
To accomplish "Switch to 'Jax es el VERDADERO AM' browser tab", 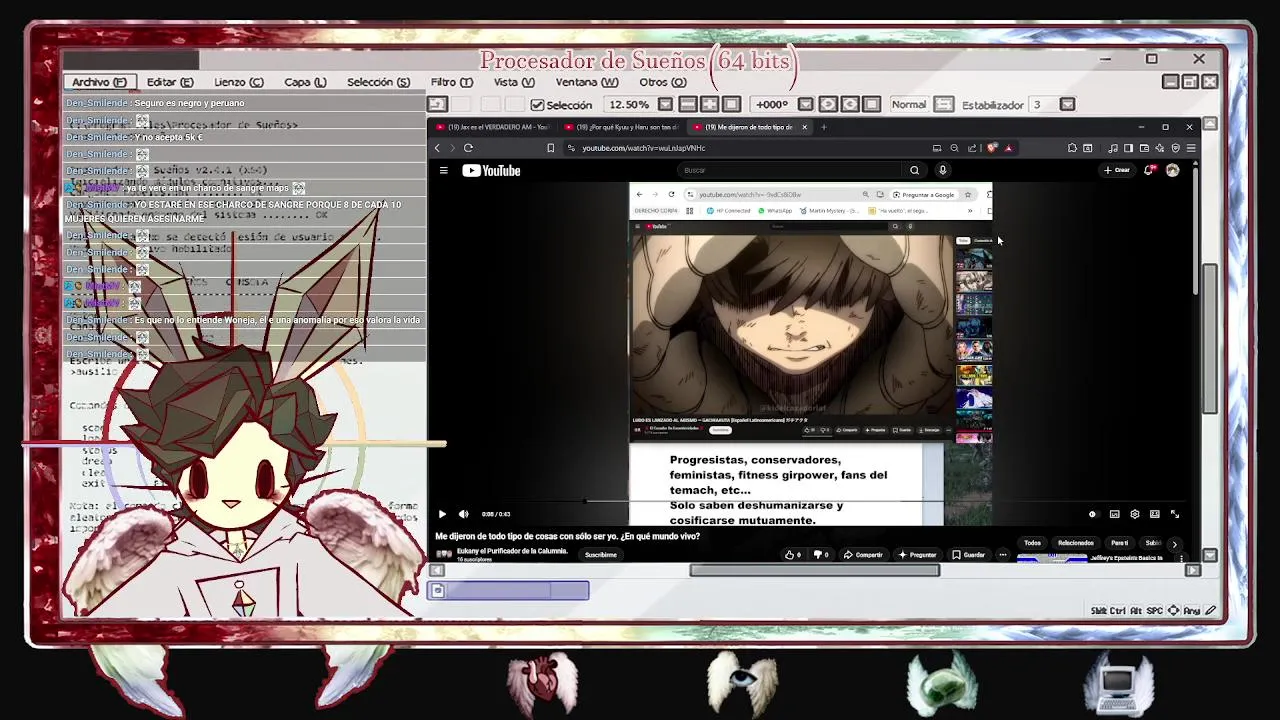I will [x=492, y=127].
